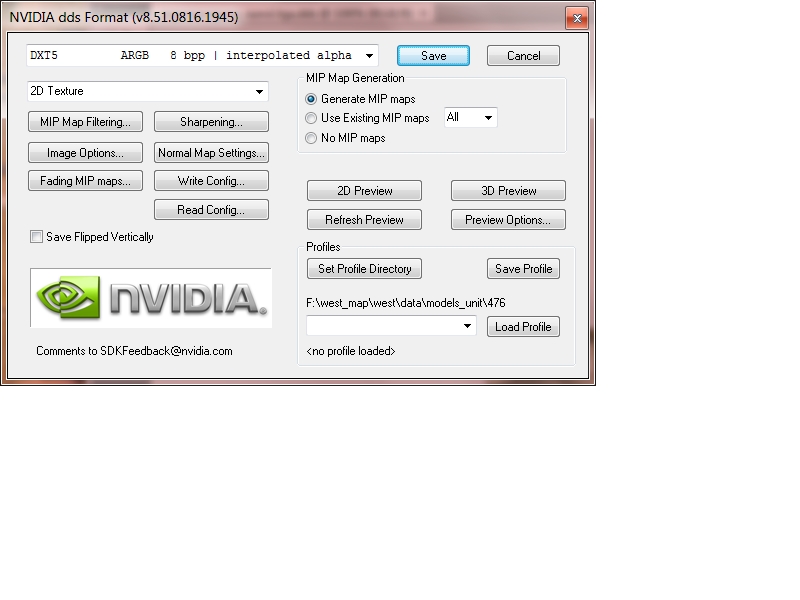Screen dimensions: 800x600
Task: Open the All MIP levels dropdown
Action: [x=470, y=117]
